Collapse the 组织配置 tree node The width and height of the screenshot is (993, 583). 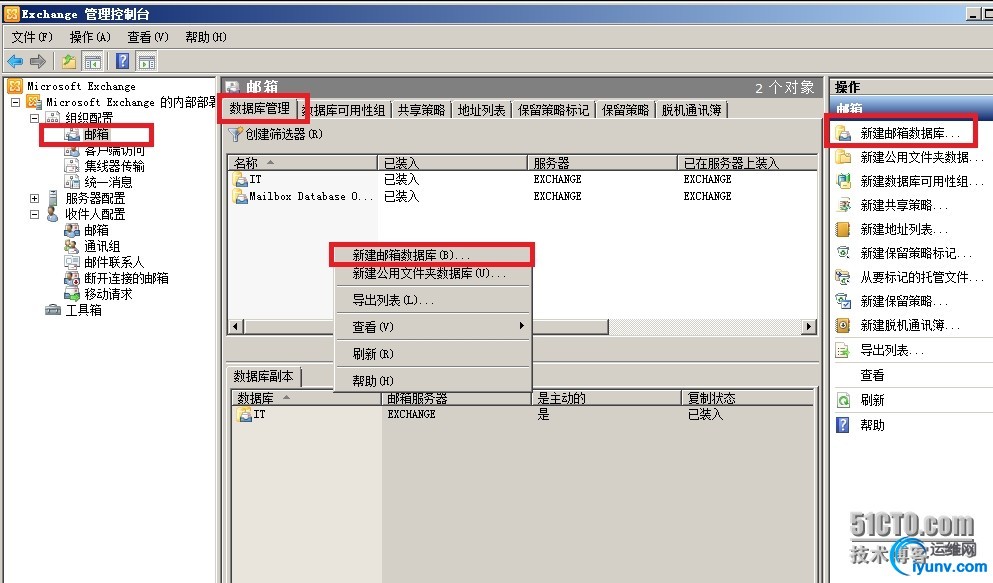point(34,118)
